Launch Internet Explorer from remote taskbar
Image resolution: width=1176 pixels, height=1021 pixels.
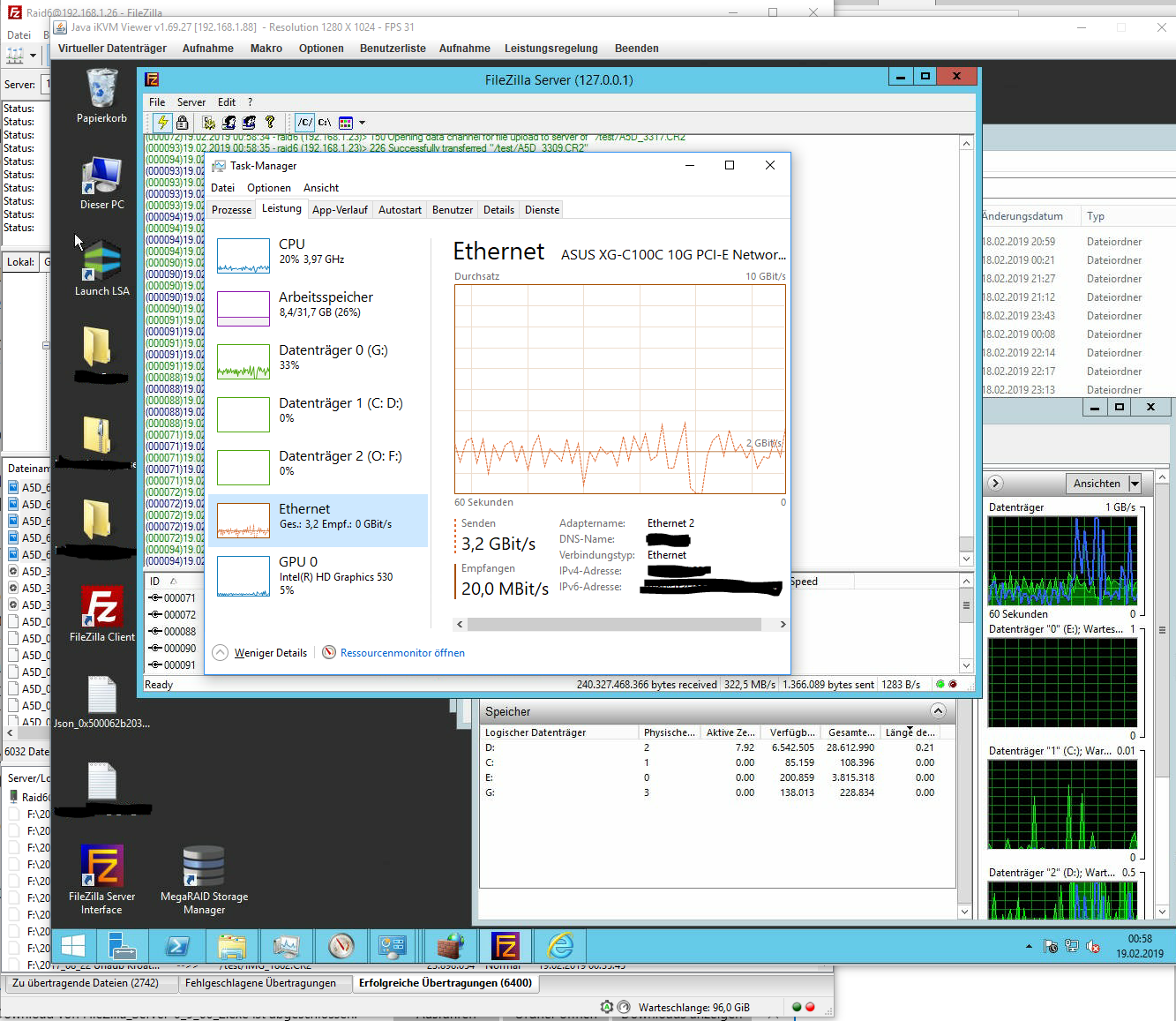coord(560,946)
